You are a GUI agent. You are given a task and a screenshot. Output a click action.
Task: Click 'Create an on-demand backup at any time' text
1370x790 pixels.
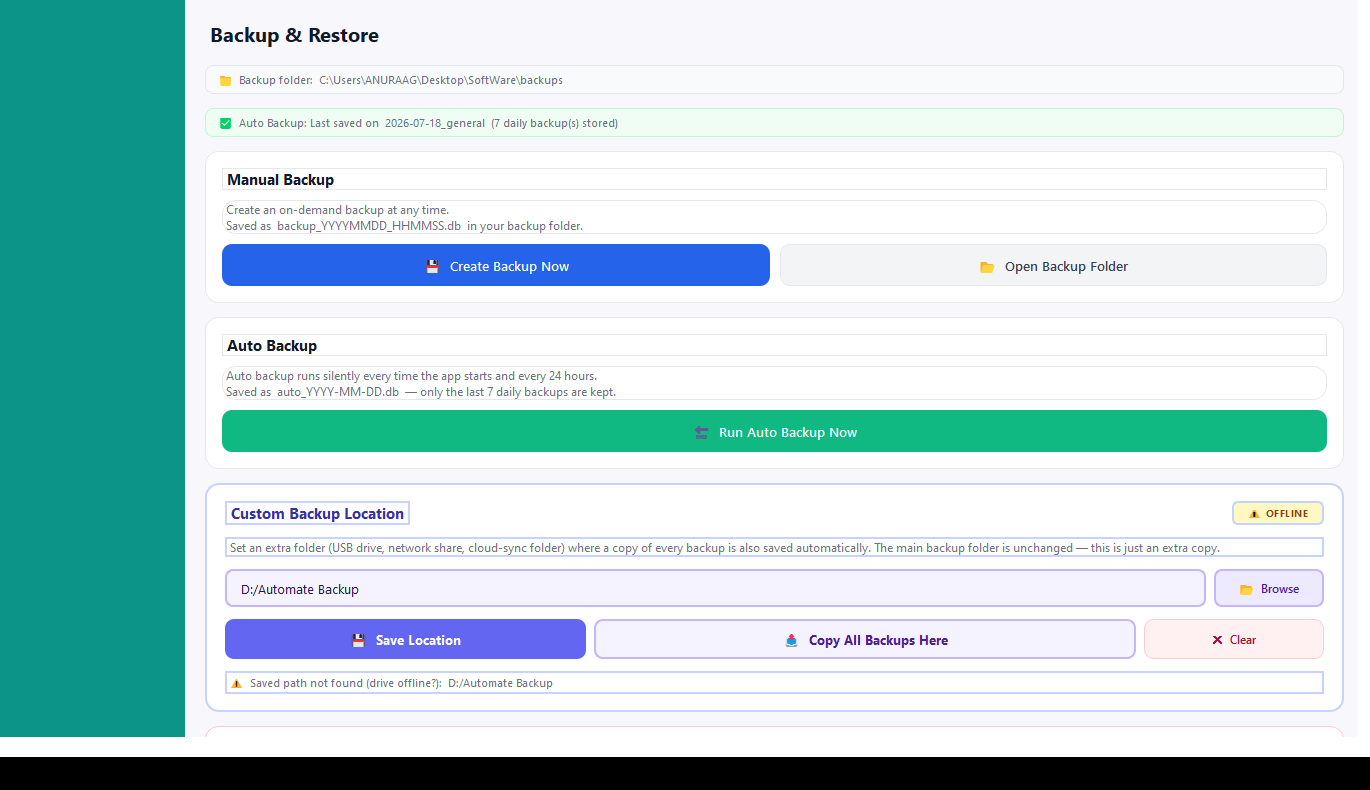coord(337,210)
